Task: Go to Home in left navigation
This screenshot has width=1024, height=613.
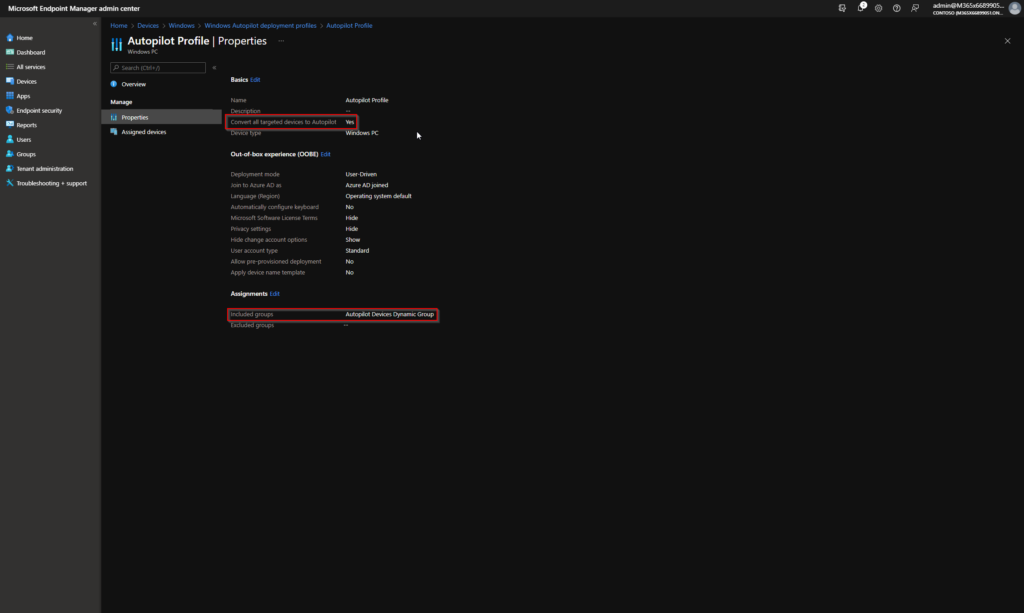Action: pyautogui.click(x=25, y=38)
